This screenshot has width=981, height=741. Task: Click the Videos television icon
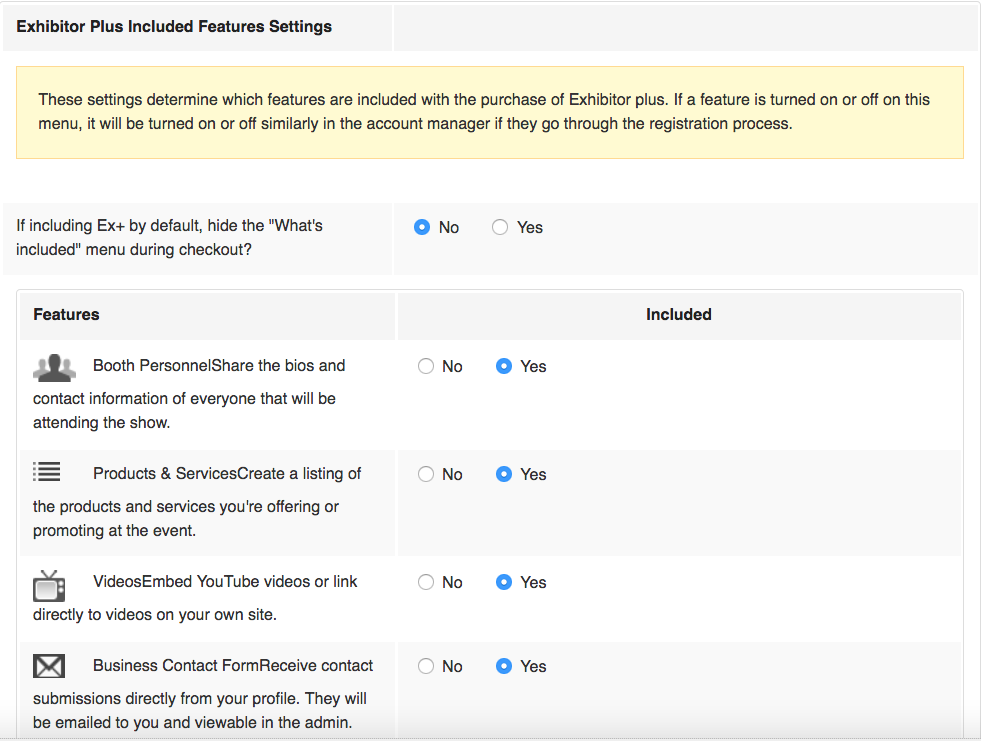click(x=49, y=586)
